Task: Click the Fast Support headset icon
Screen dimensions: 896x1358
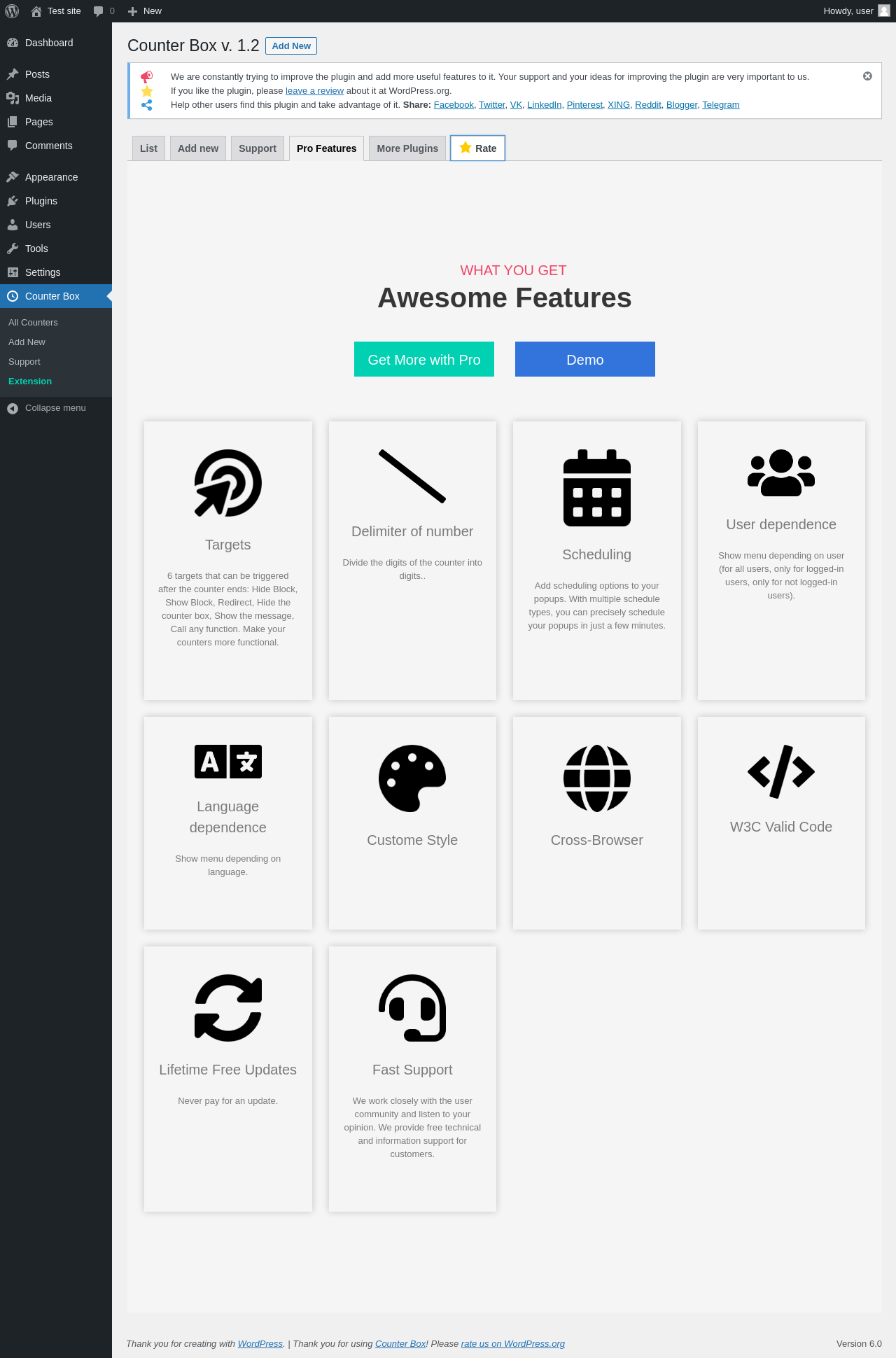Action: pyautogui.click(x=412, y=1008)
